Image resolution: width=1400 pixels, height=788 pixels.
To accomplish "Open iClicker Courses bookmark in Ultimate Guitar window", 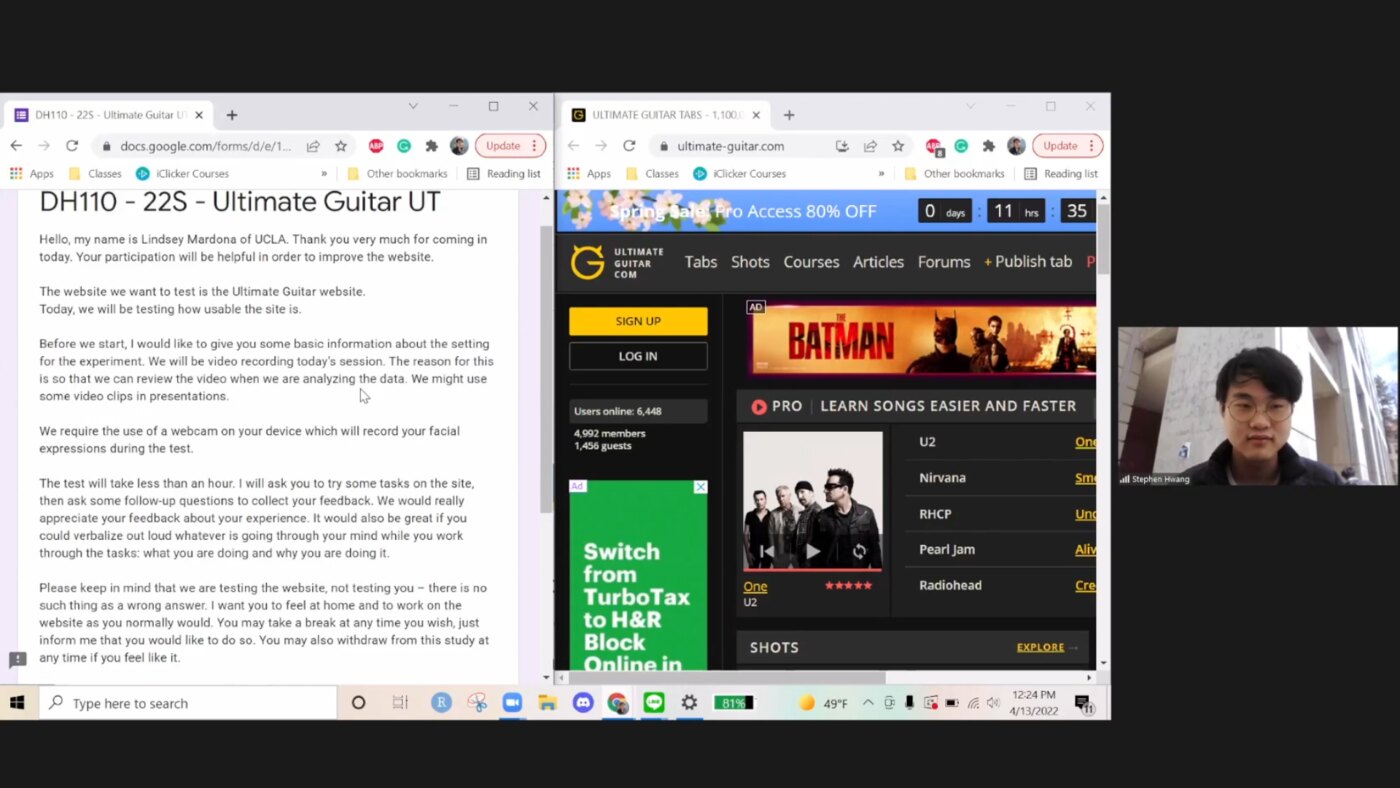I will [740, 174].
